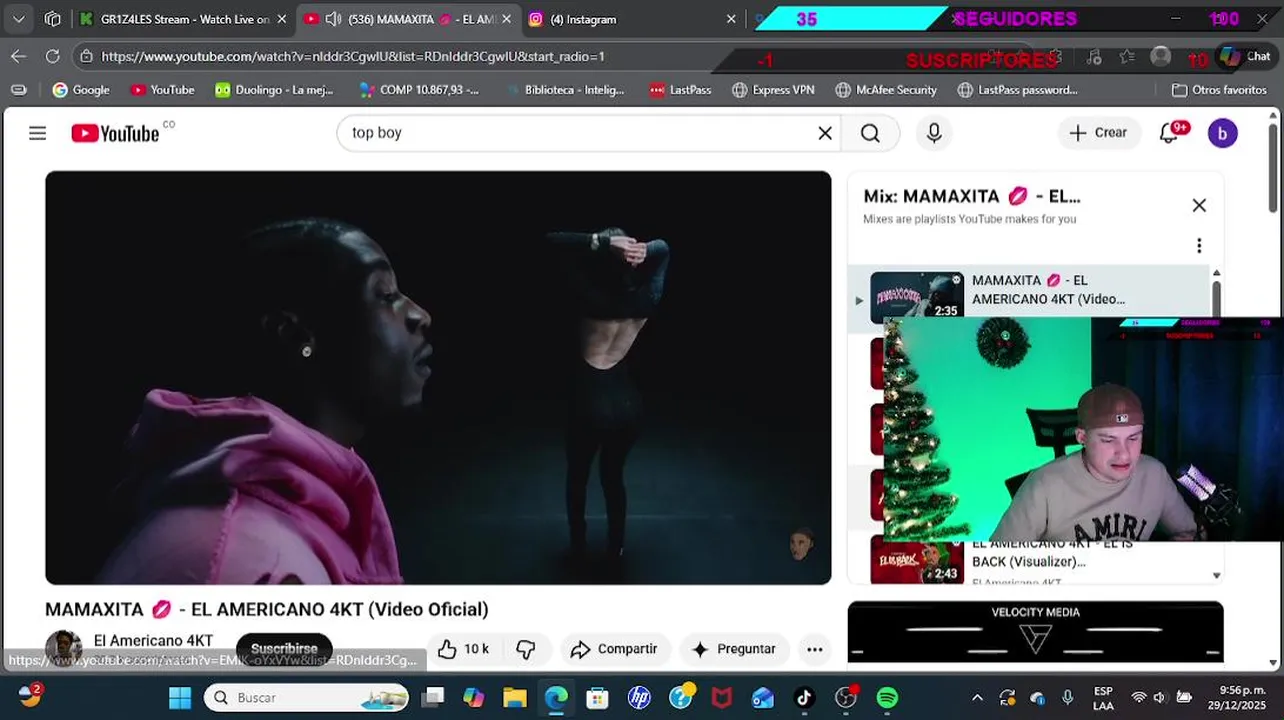This screenshot has height=720, width=1284.
Task: Open the tab search dropdown arrow
Action: click(x=18, y=19)
